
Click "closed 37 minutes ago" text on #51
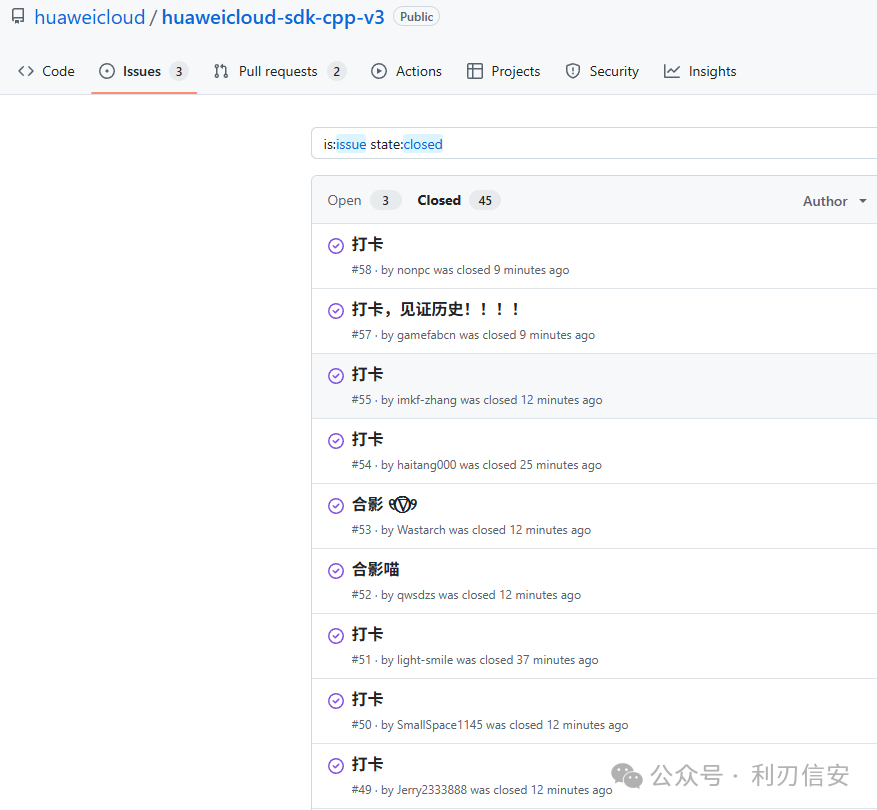pos(539,660)
